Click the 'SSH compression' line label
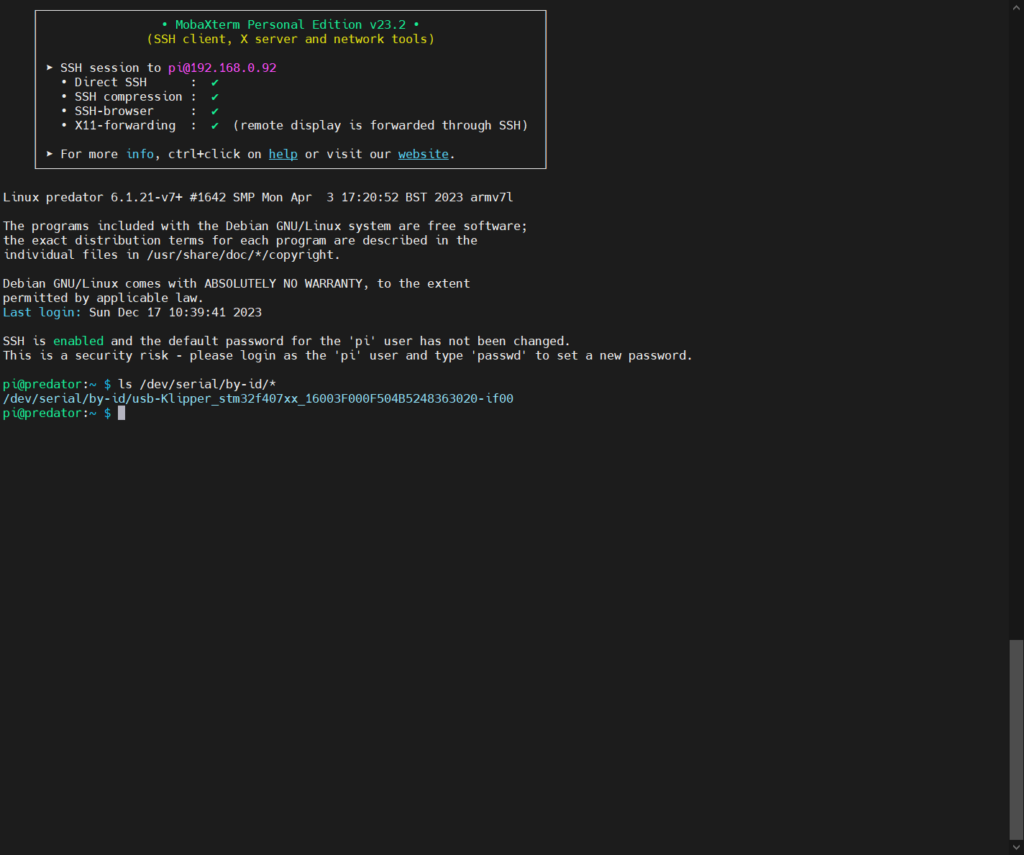The width and height of the screenshot is (1024, 855). [x=128, y=97]
